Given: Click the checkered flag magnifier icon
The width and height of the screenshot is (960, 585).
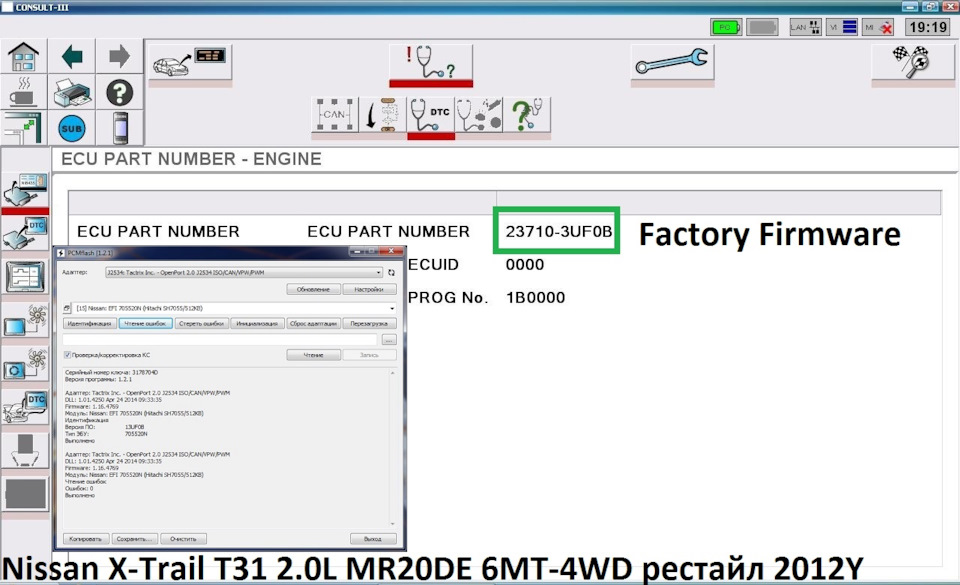Looking at the screenshot, I should pos(912,62).
